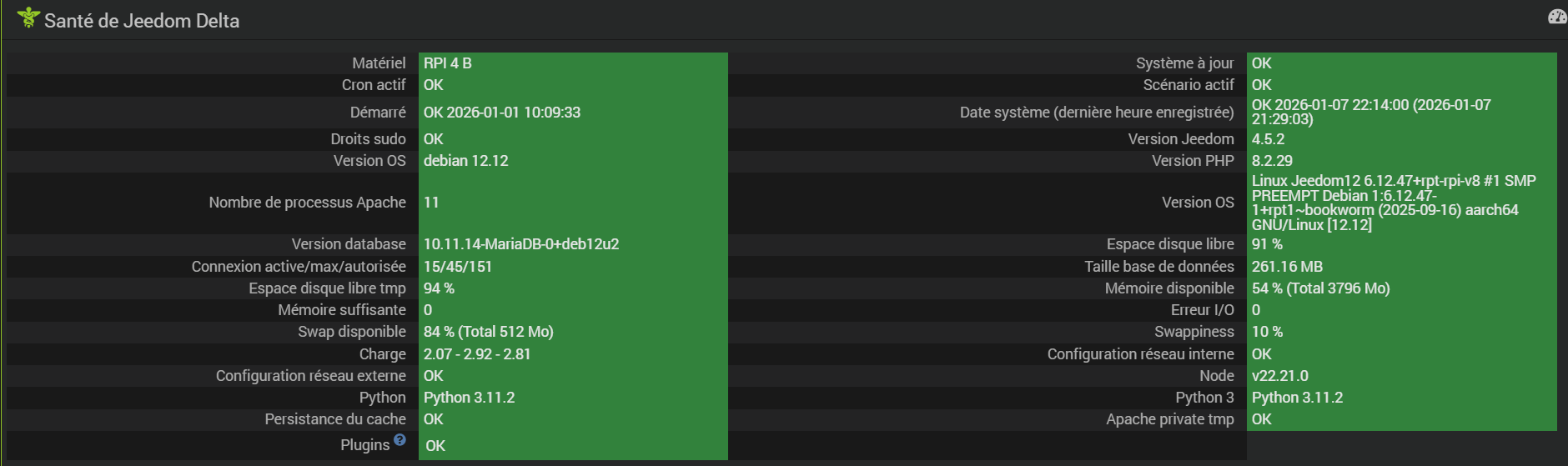Click the connexion value 15/45/151
The width and height of the screenshot is (1568, 466).
coord(458,267)
